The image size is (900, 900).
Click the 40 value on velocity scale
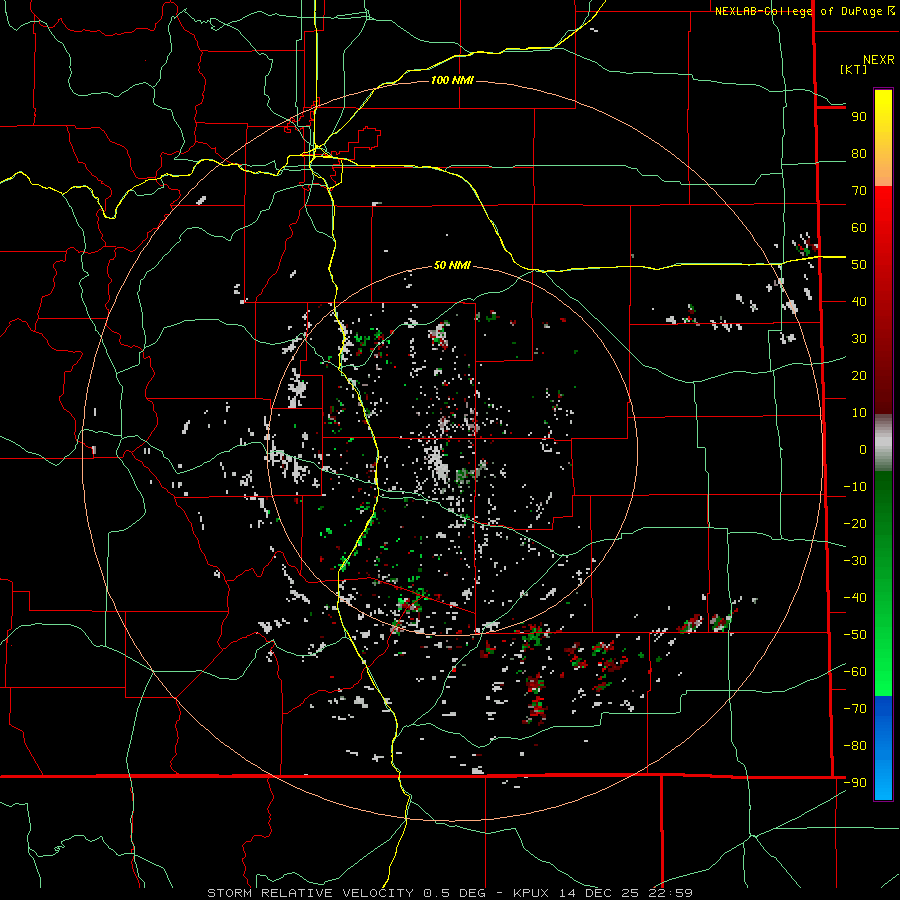tap(859, 301)
